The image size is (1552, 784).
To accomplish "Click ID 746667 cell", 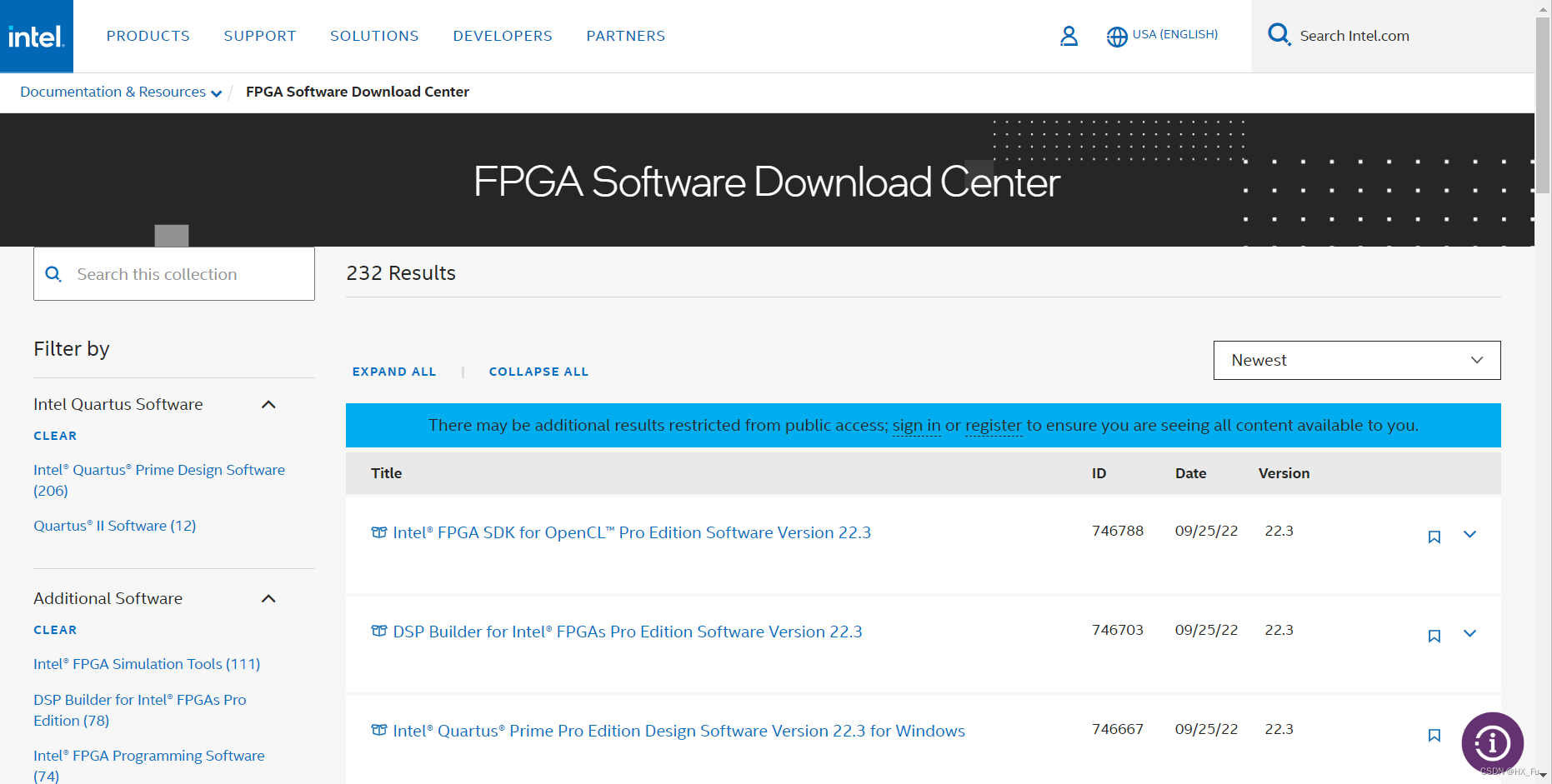I will point(1118,729).
